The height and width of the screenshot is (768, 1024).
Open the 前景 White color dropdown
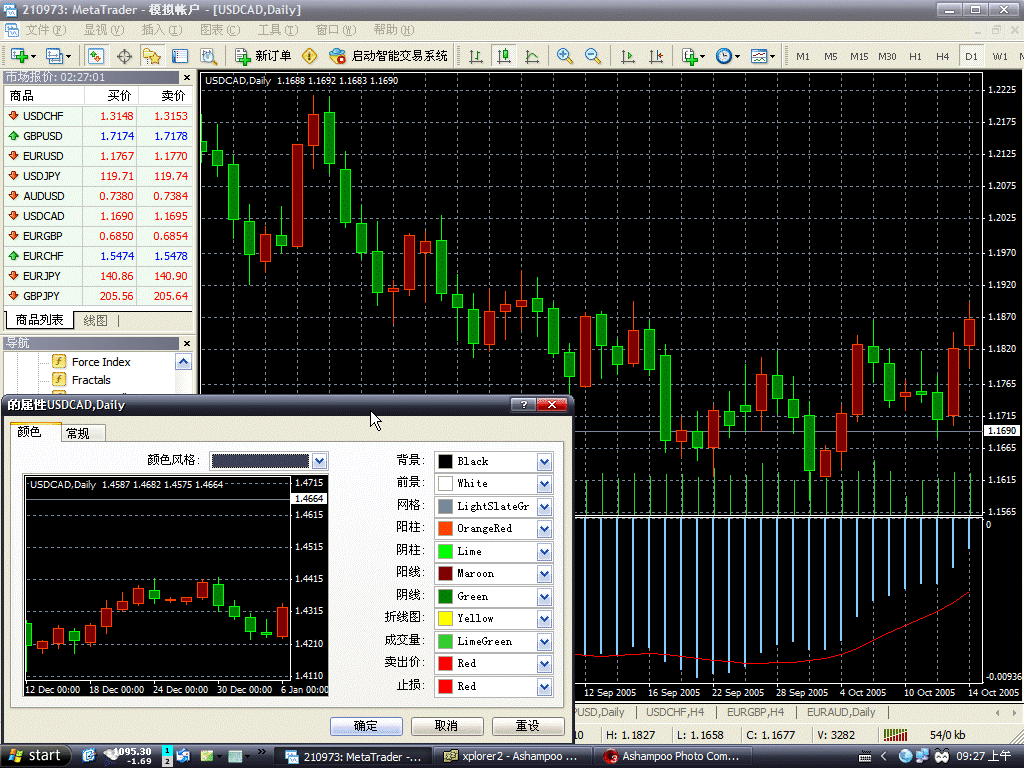pos(545,484)
